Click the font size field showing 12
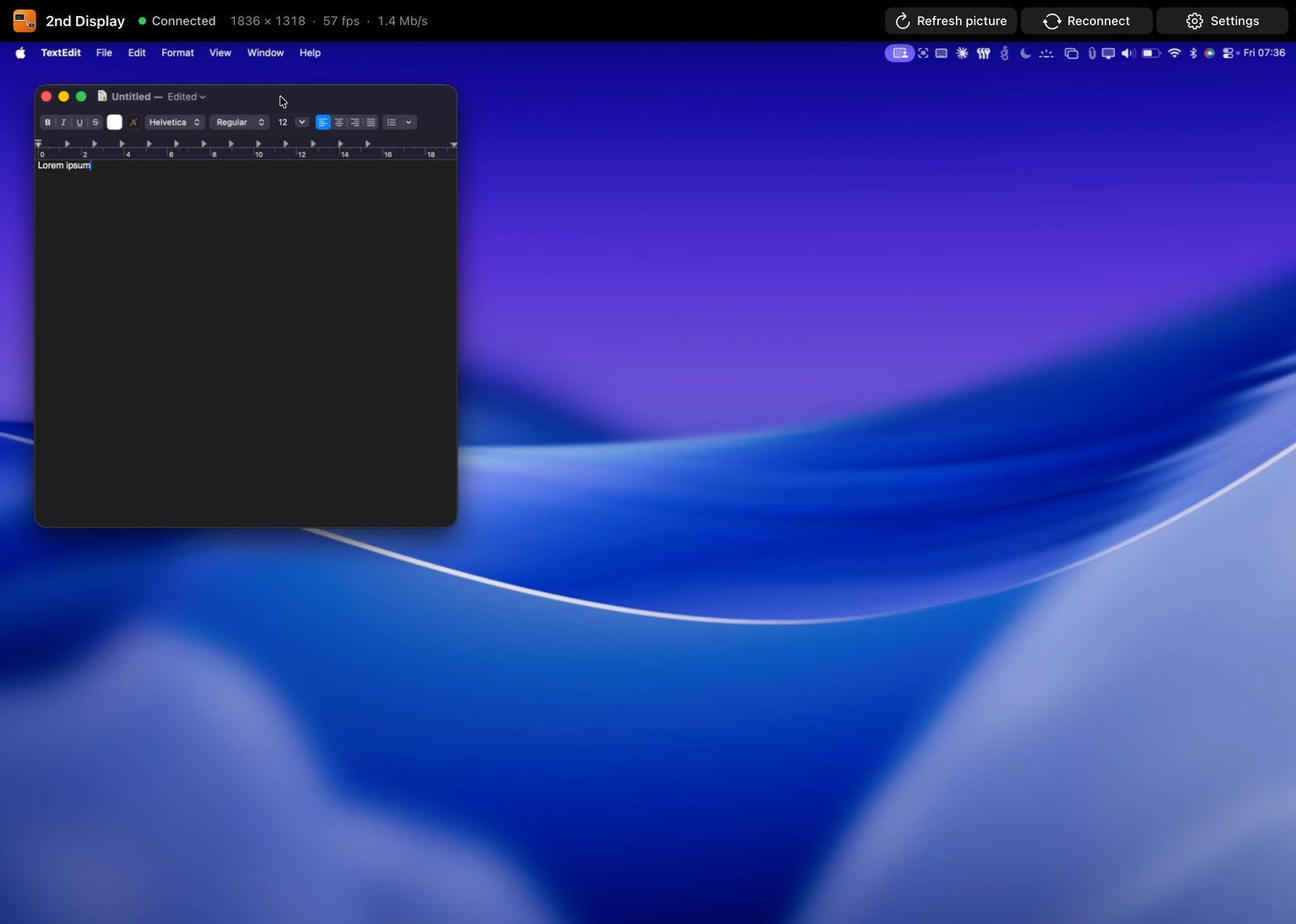Viewport: 1296px width, 924px height. pyautogui.click(x=283, y=122)
